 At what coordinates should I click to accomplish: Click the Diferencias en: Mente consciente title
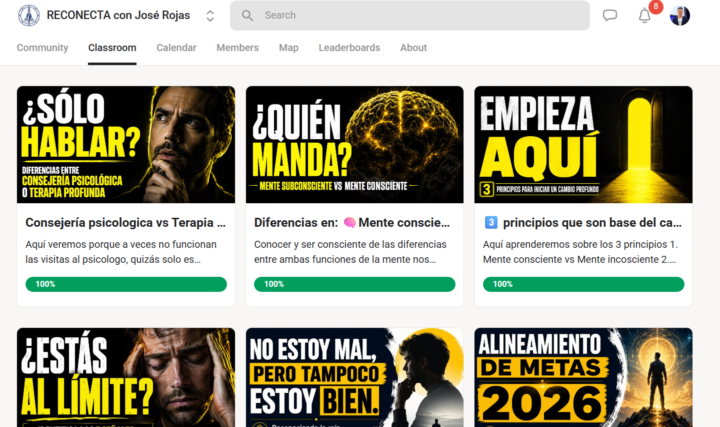pyautogui.click(x=352, y=223)
